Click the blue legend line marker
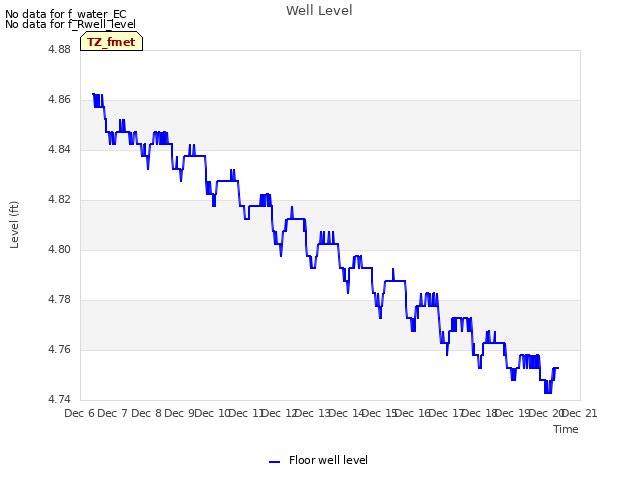 pos(274,462)
